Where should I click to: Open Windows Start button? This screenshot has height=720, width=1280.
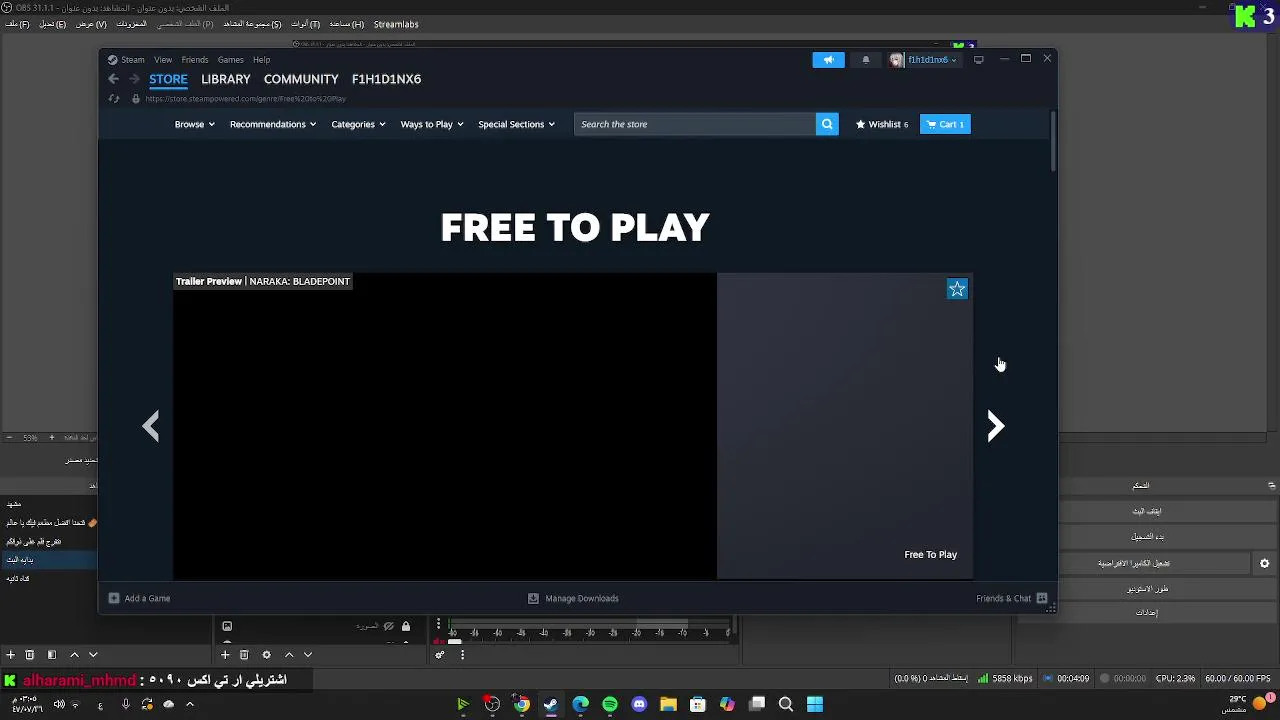(815, 705)
